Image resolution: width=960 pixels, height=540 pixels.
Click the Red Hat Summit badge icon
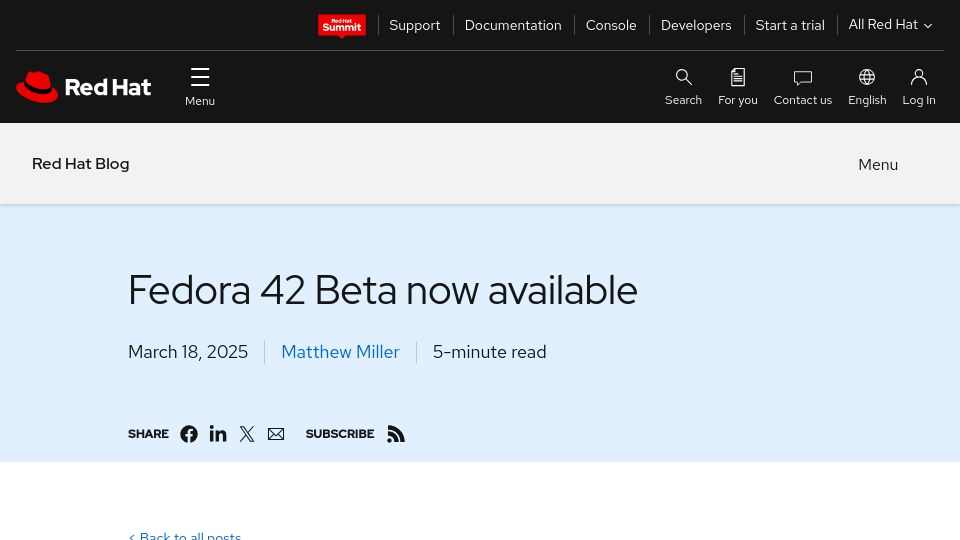click(x=342, y=26)
